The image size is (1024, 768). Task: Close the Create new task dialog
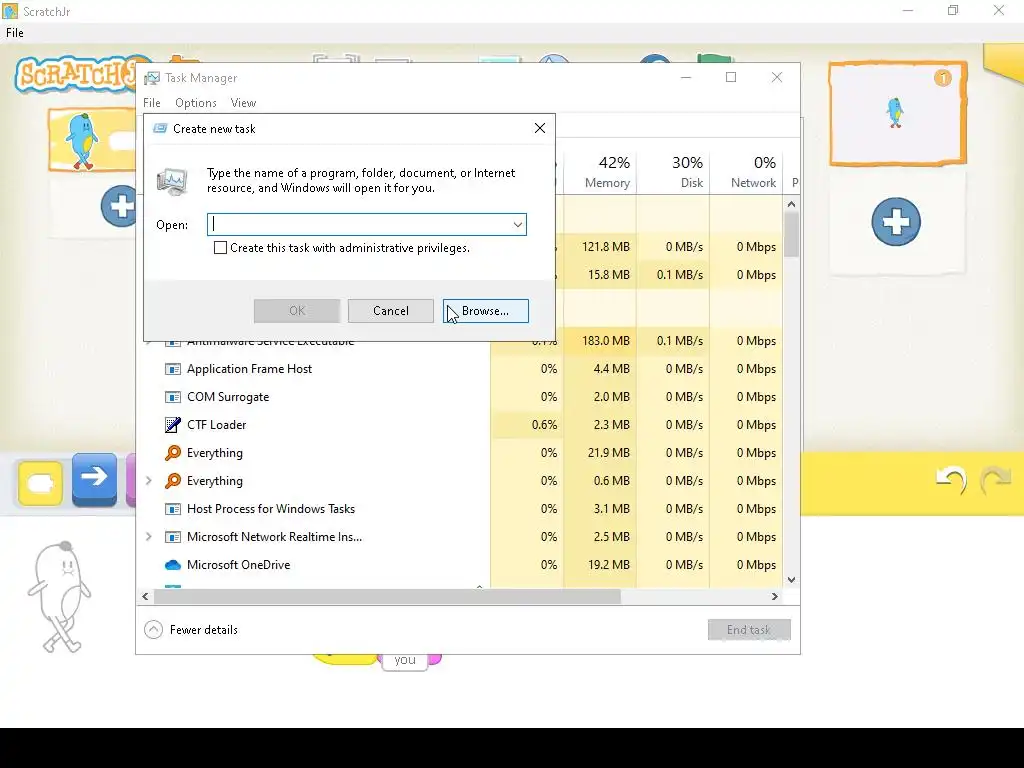point(539,128)
